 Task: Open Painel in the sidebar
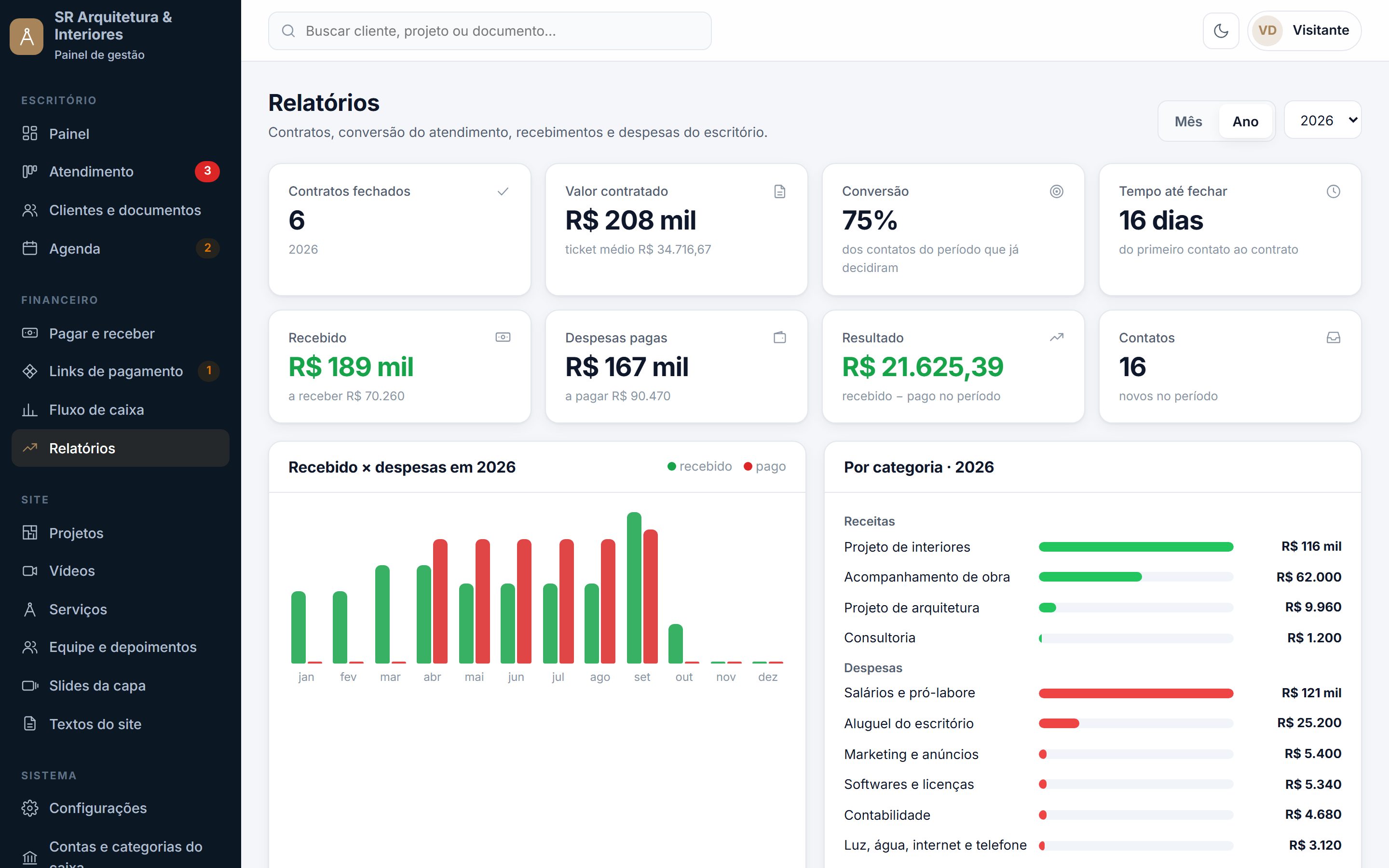tap(121, 133)
